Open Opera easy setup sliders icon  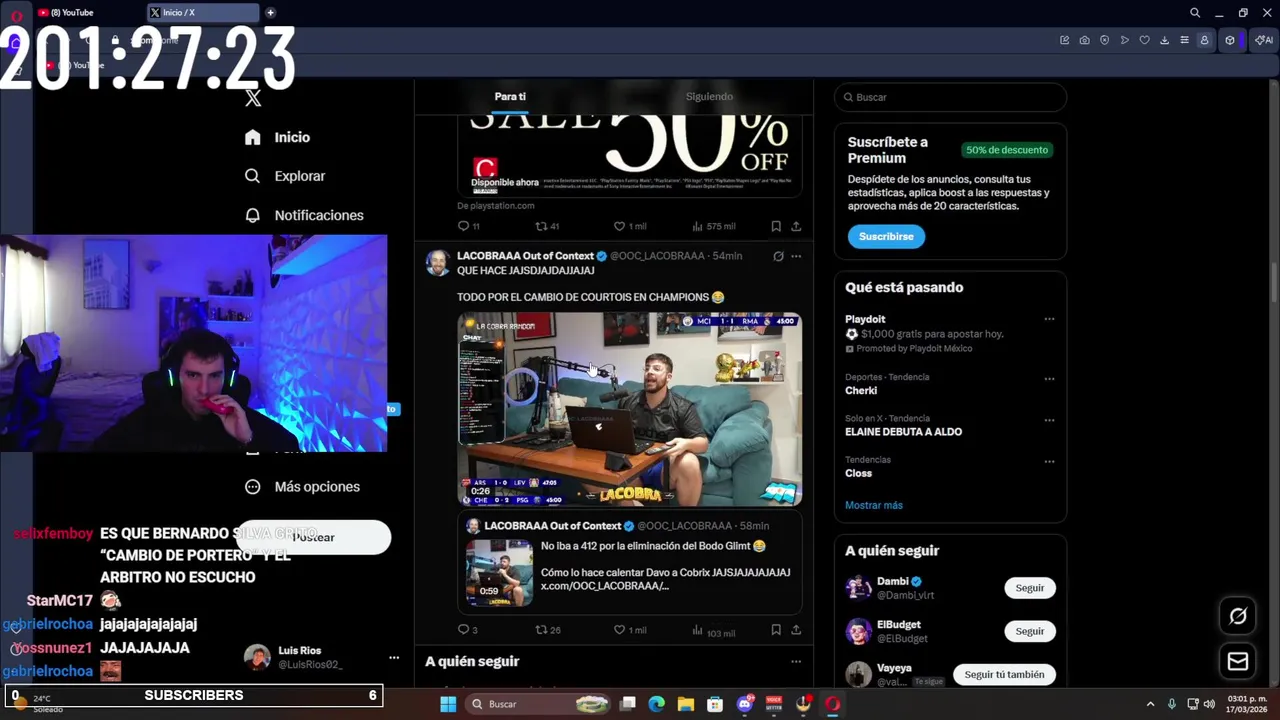pos(1184,40)
